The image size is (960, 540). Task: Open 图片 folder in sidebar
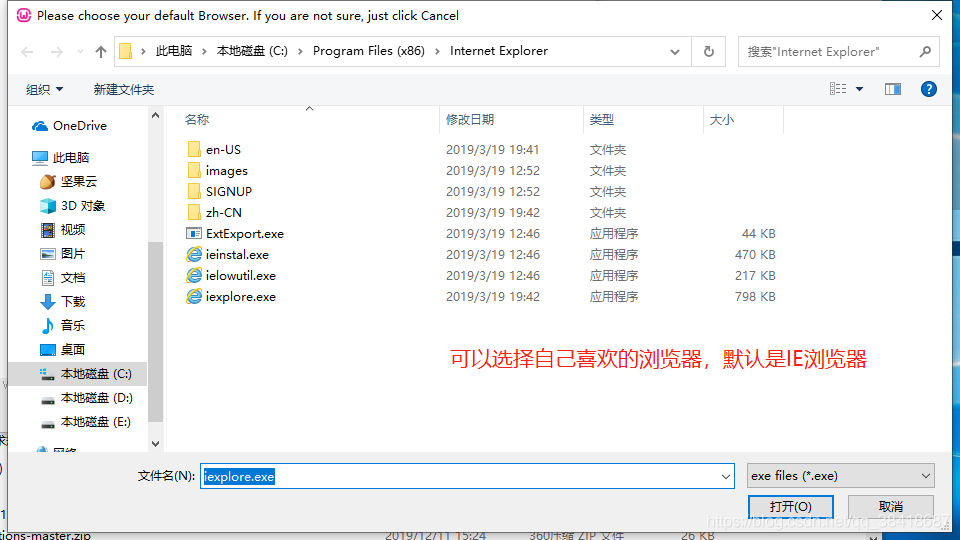(63, 253)
